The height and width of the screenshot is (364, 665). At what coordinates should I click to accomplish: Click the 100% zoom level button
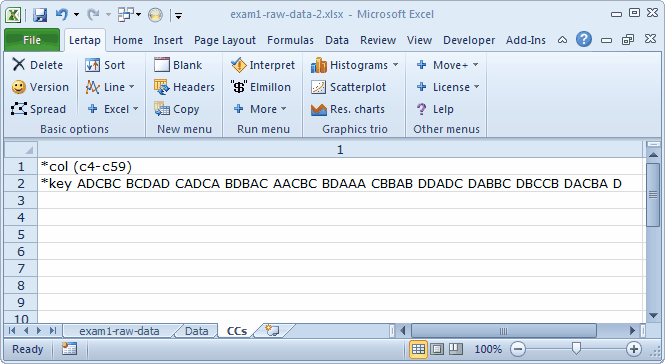point(488,349)
